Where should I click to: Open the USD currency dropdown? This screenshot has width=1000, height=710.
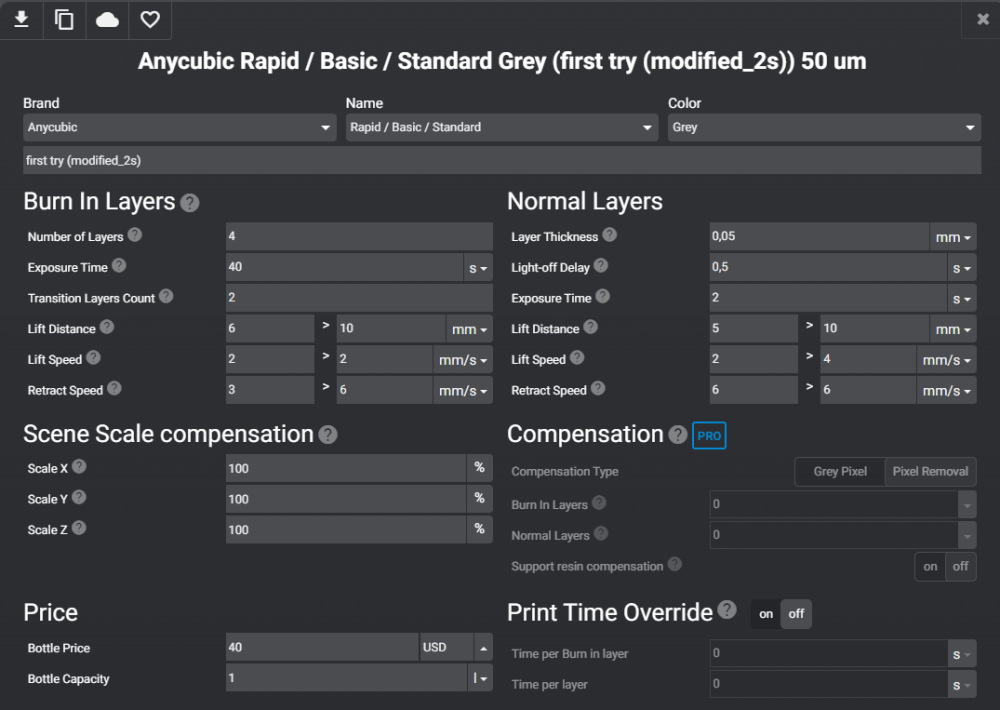click(x=457, y=647)
